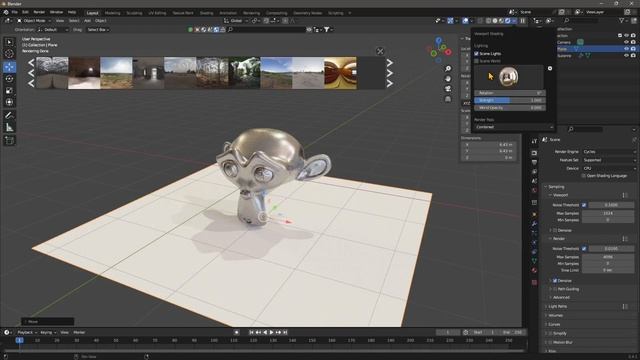Open the Render properties tab icon
Viewport: 640px width, 360px height.
(x=534, y=153)
